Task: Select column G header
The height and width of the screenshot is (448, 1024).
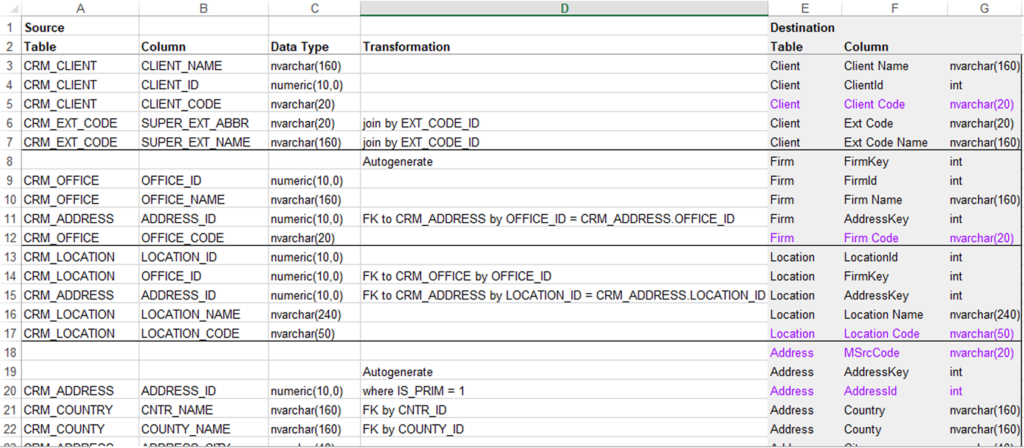Action: [985, 8]
